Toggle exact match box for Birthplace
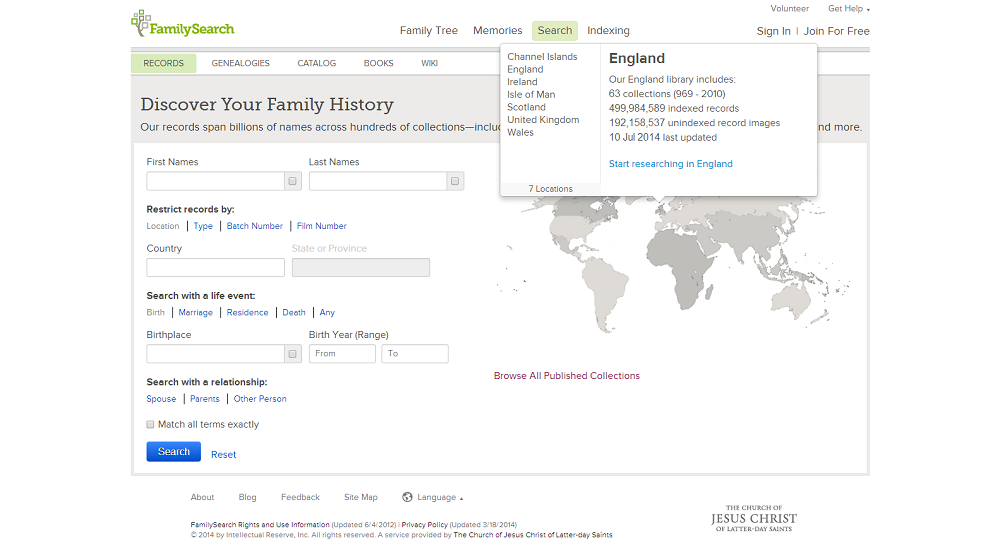Screen dimensions: 1000x560 pyautogui.click(x=292, y=354)
